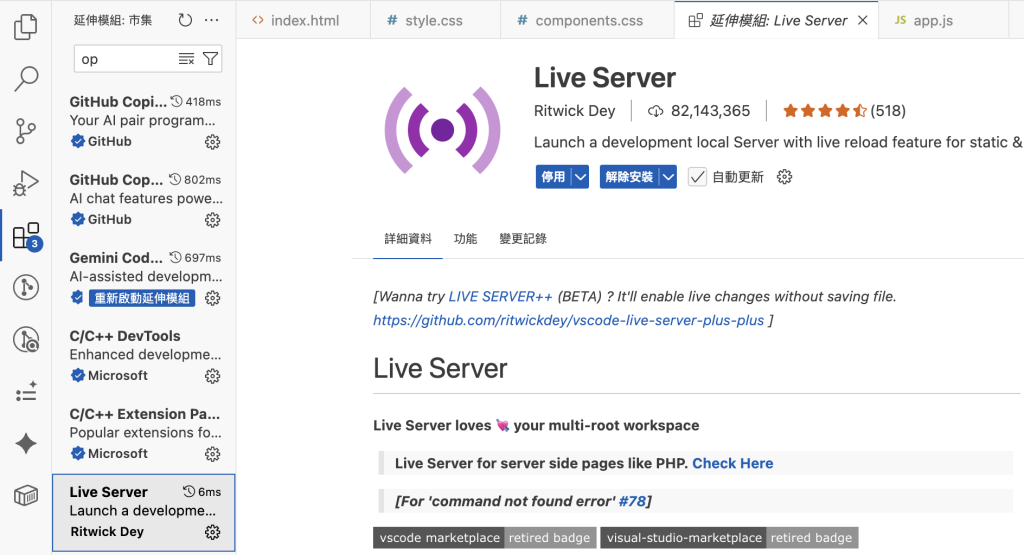Viewport: 1024px width, 555px height.
Task: Open the Run and Debug view
Action: 25,183
